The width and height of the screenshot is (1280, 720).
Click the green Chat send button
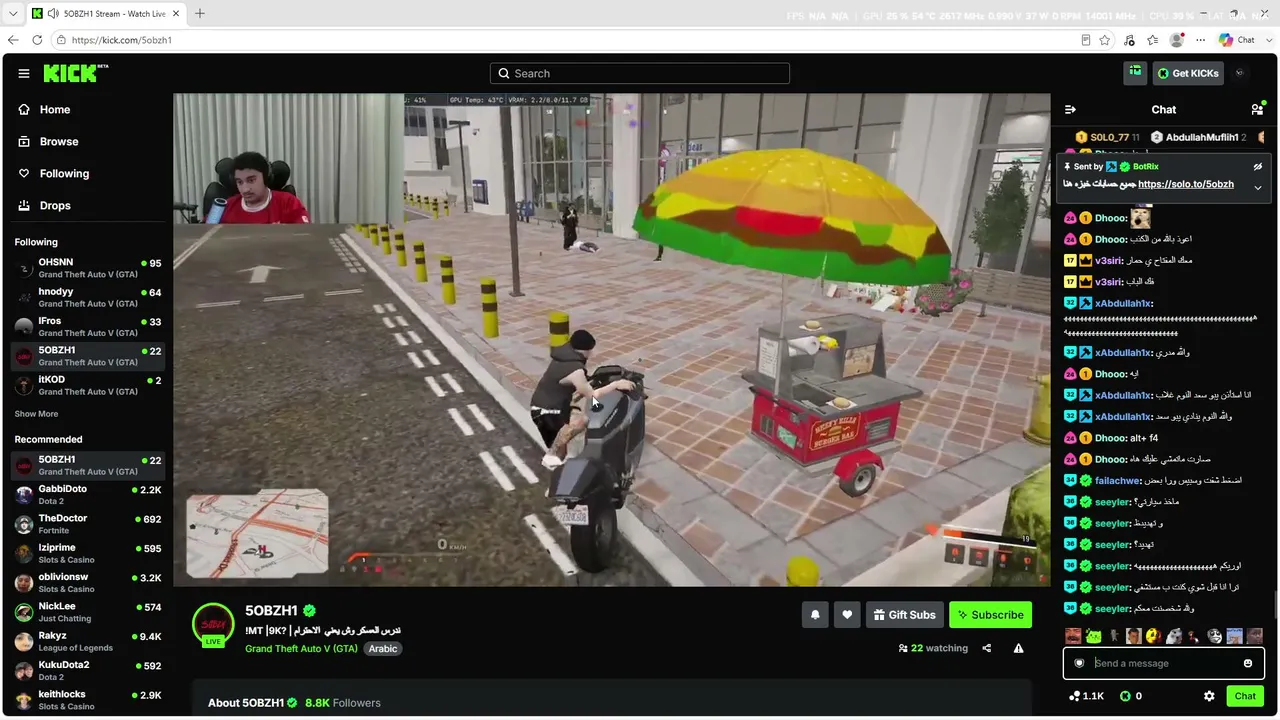tap(1245, 696)
